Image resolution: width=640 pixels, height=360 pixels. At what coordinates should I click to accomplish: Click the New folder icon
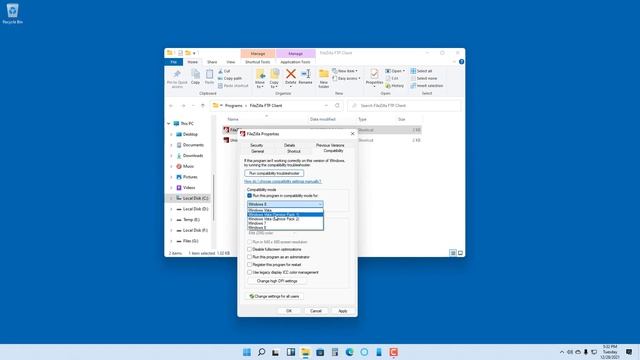pos(324,74)
